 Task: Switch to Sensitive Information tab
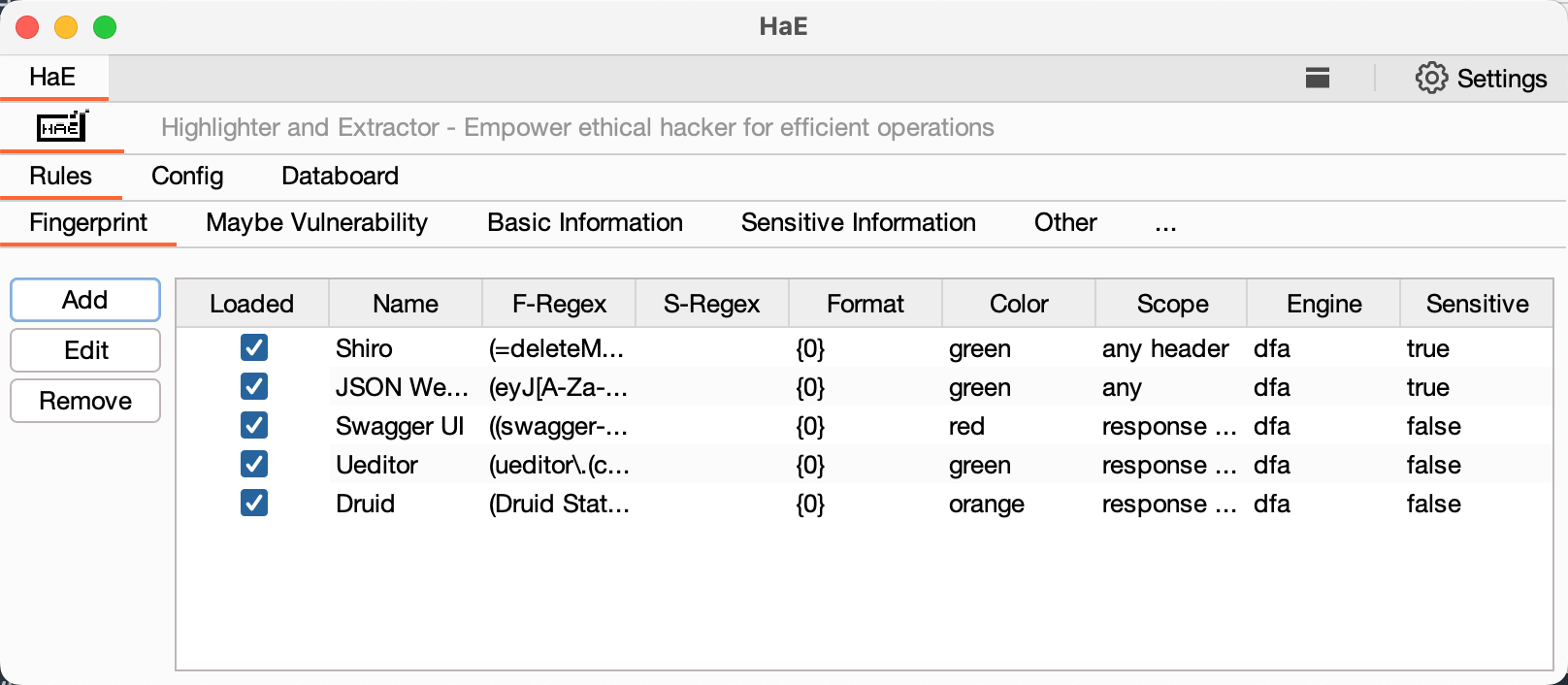click(858, 223)
